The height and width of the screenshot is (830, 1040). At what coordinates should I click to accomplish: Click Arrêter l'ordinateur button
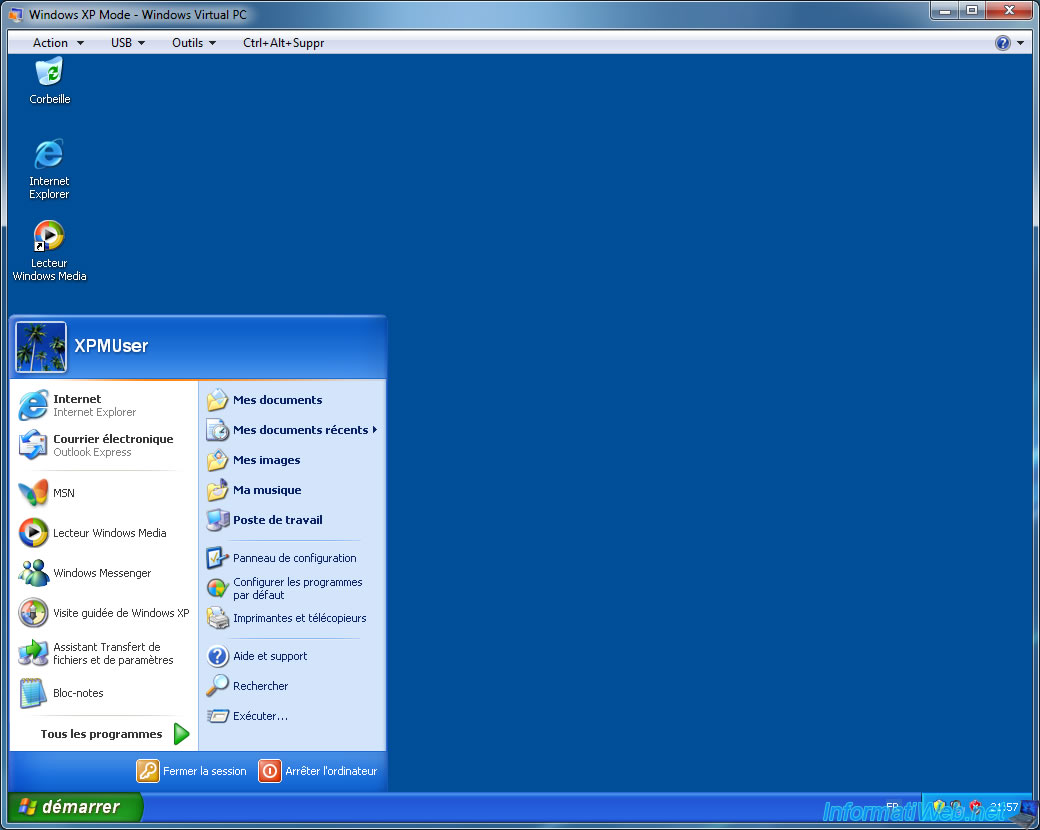click(x=318, y=771)
